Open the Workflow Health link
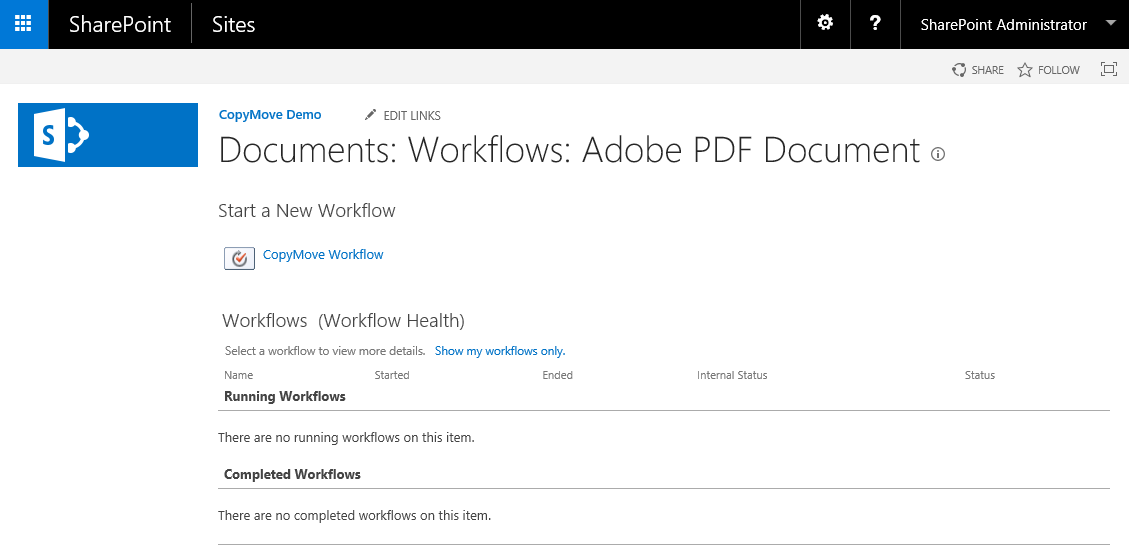This screenshot has width=1129, height=552. pos(392,320)
